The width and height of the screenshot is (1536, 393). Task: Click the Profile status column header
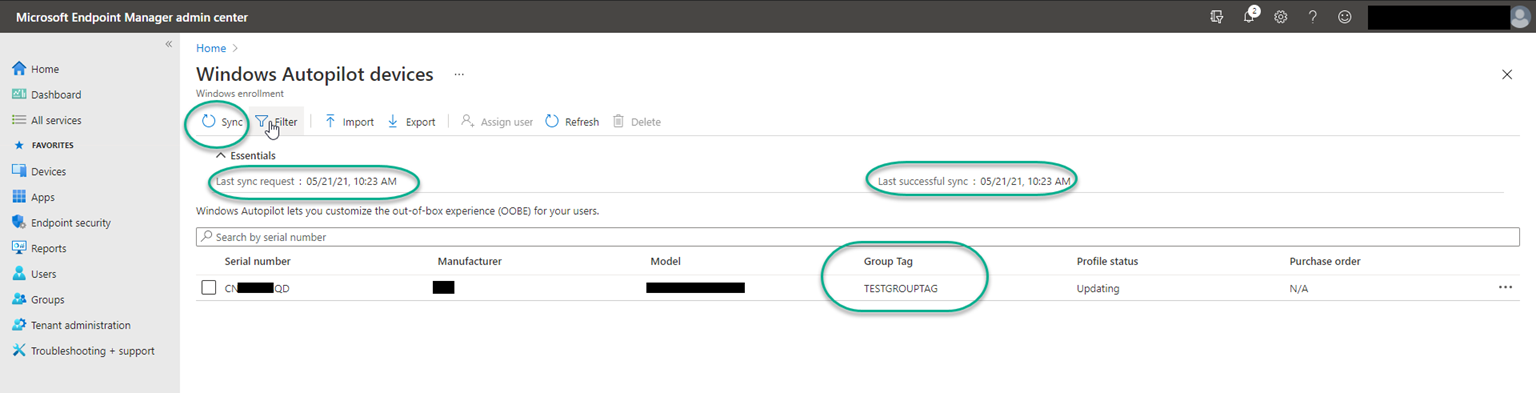coord(1107,262)
